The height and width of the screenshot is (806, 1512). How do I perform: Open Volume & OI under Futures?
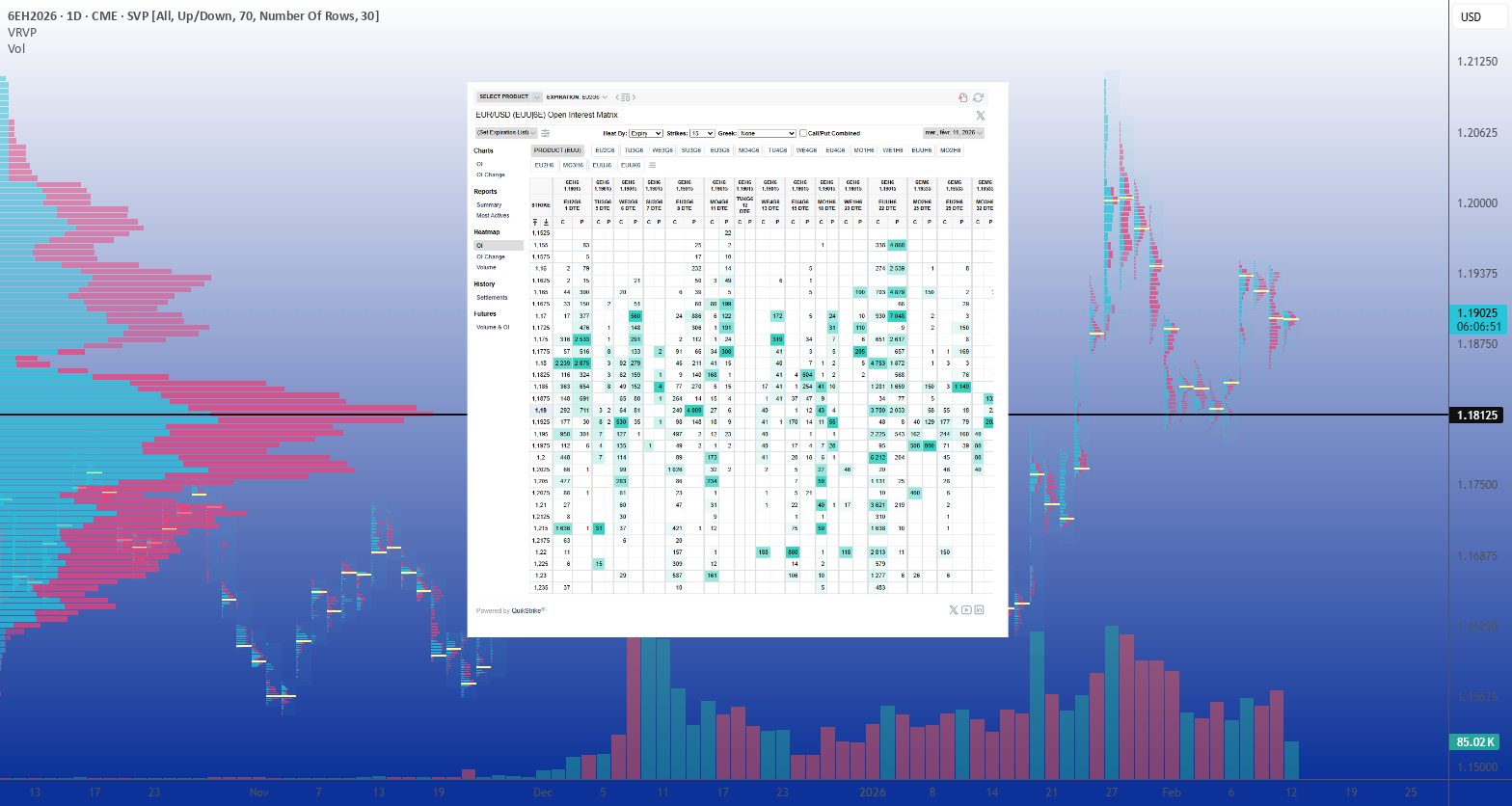point(492,327)
